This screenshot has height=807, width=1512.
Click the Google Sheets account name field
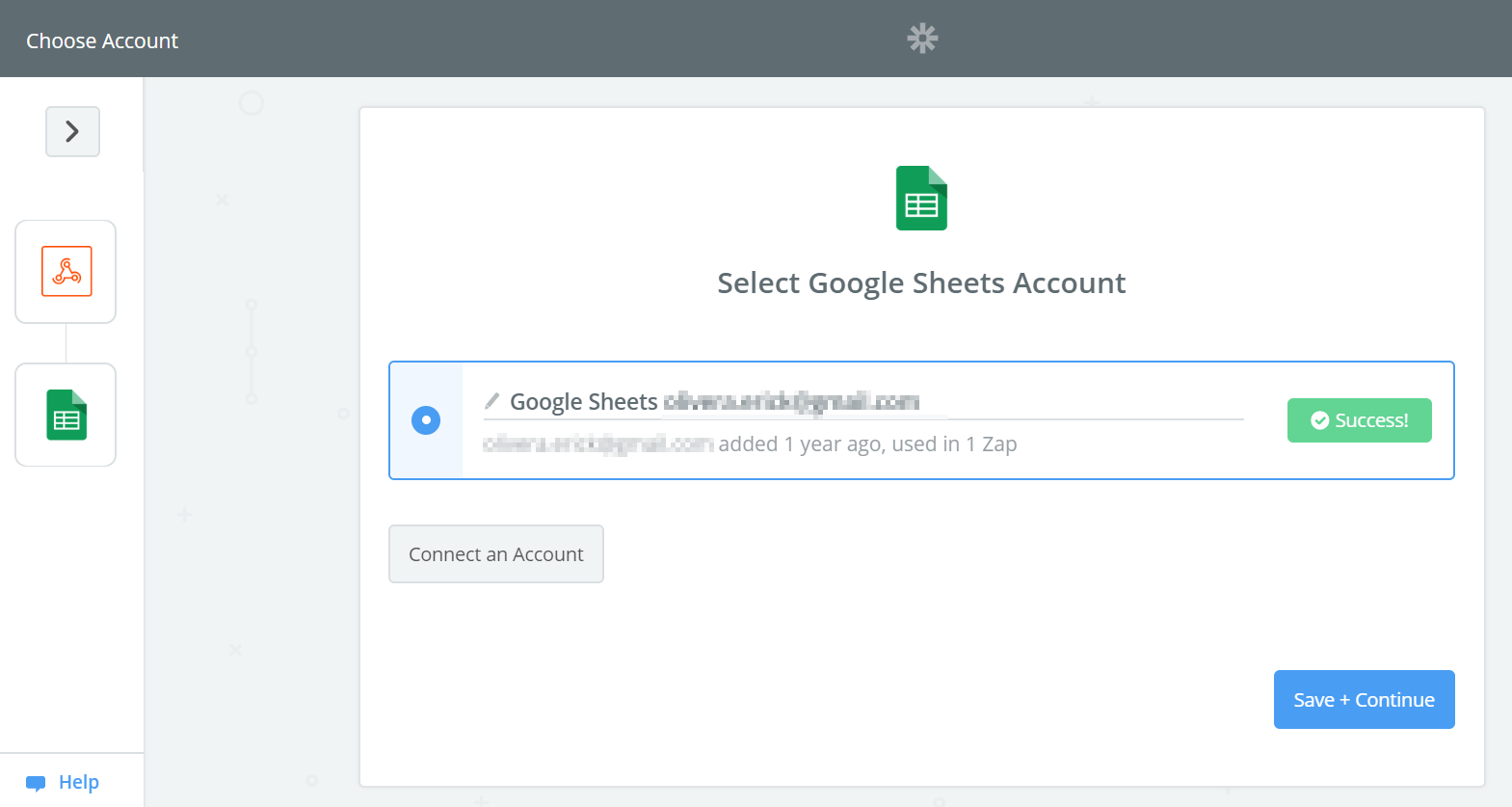[x=863, y=402]
